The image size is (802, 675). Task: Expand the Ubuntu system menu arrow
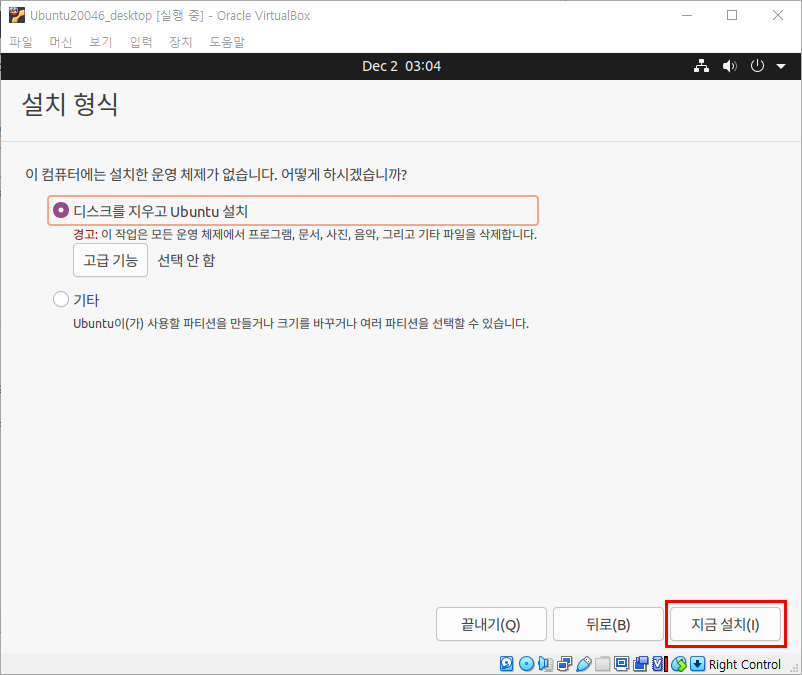tap(781, 66)
